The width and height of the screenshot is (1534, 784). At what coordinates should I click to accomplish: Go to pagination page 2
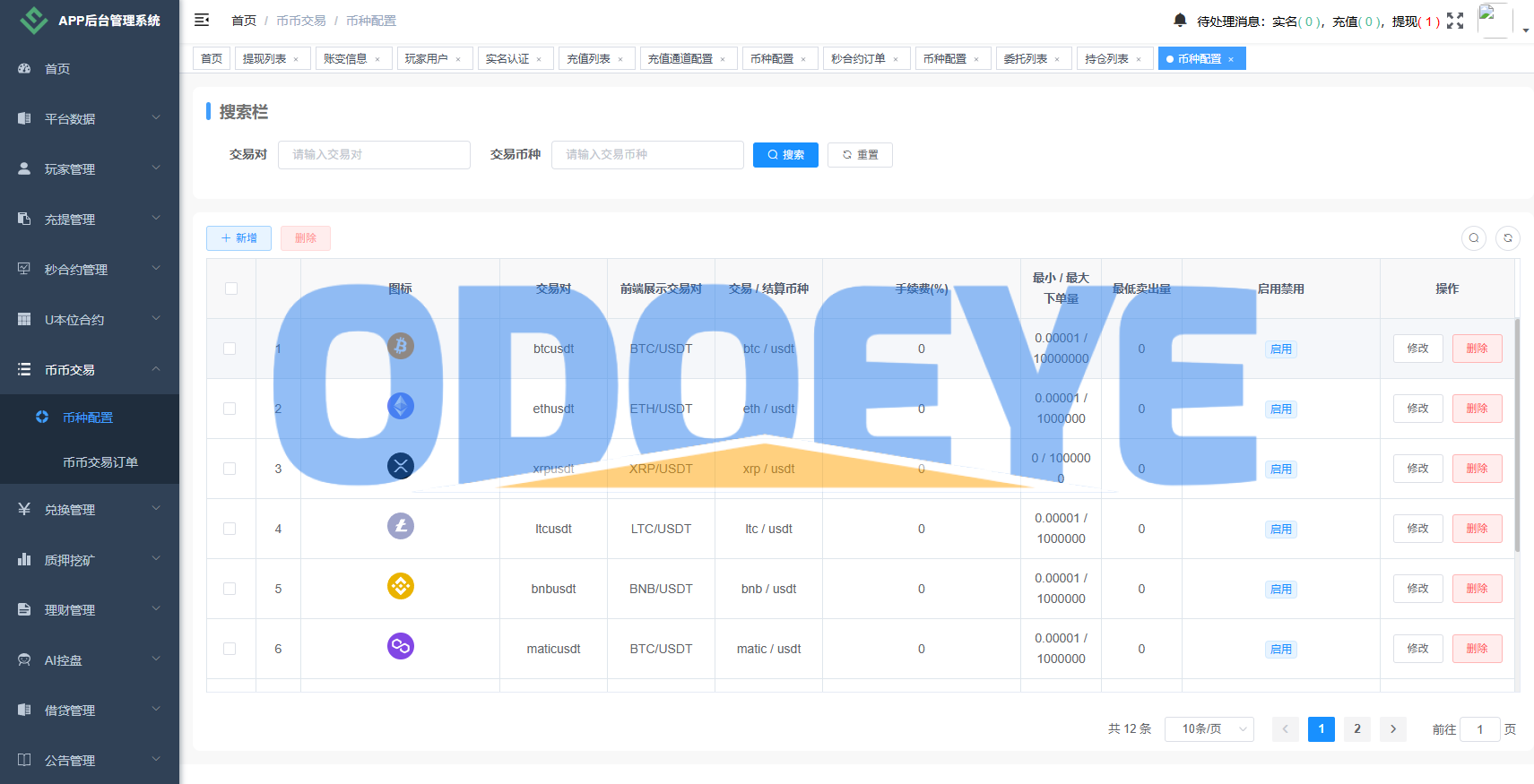pyautogui.click(x=1357, y=729)
